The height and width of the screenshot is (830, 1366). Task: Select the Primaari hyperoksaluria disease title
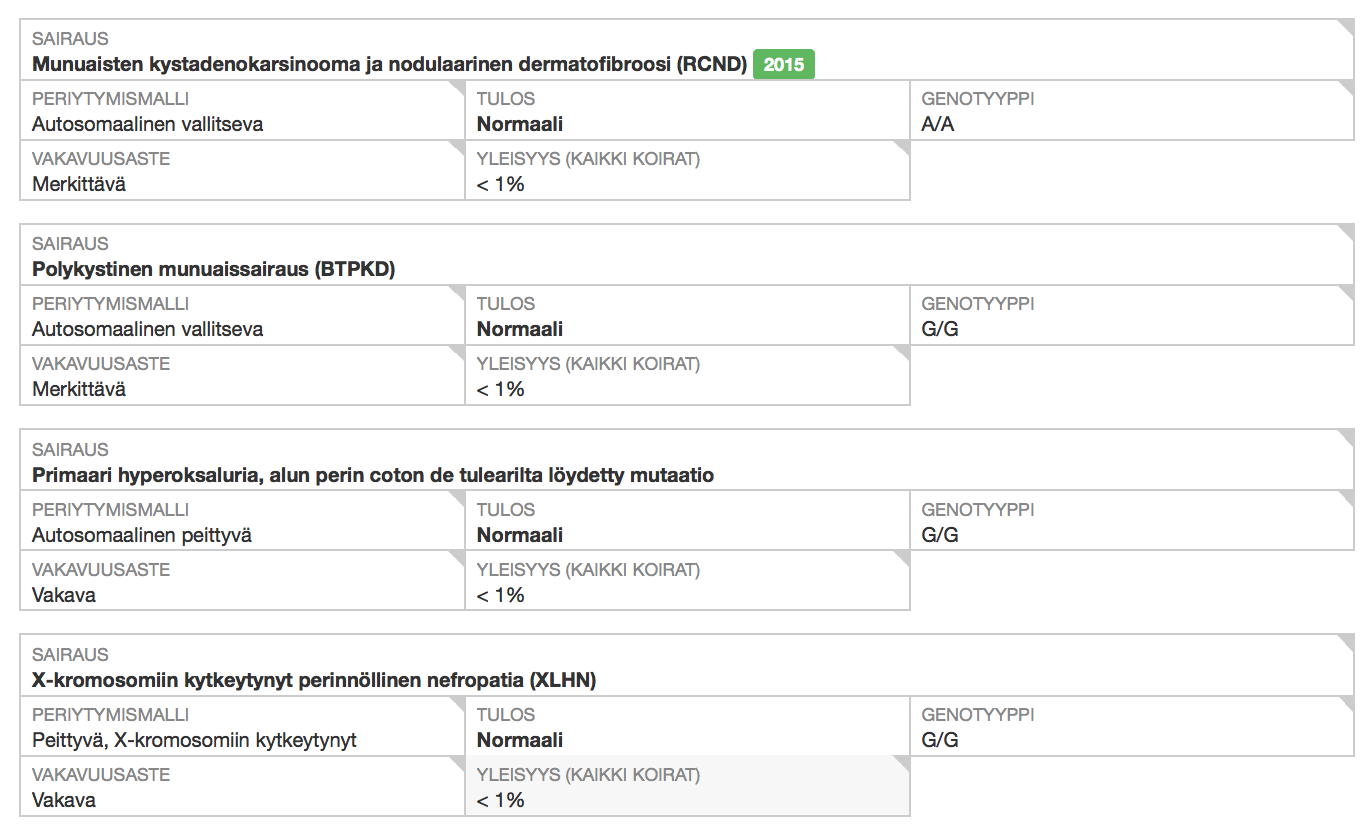click(373, 476)
